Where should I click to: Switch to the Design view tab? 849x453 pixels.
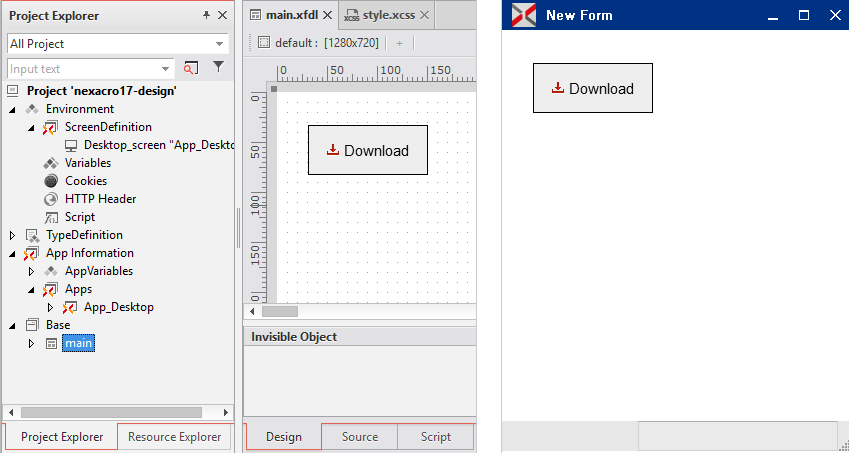(284, 437)
